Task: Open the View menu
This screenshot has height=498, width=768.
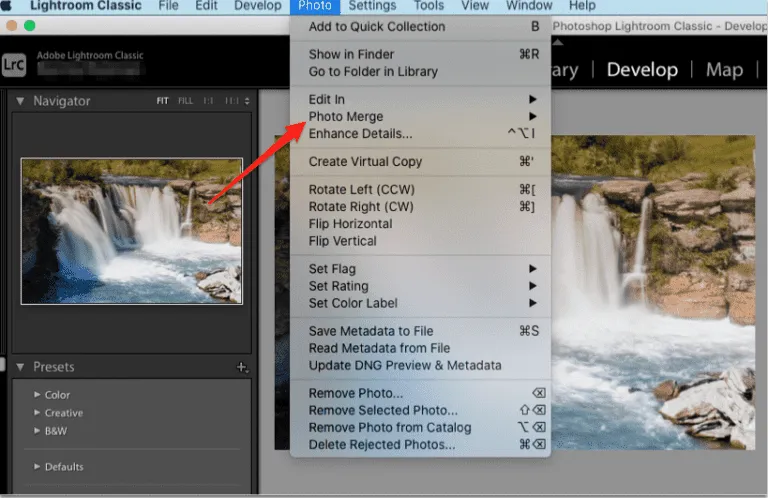Action: tap(475, 6)
